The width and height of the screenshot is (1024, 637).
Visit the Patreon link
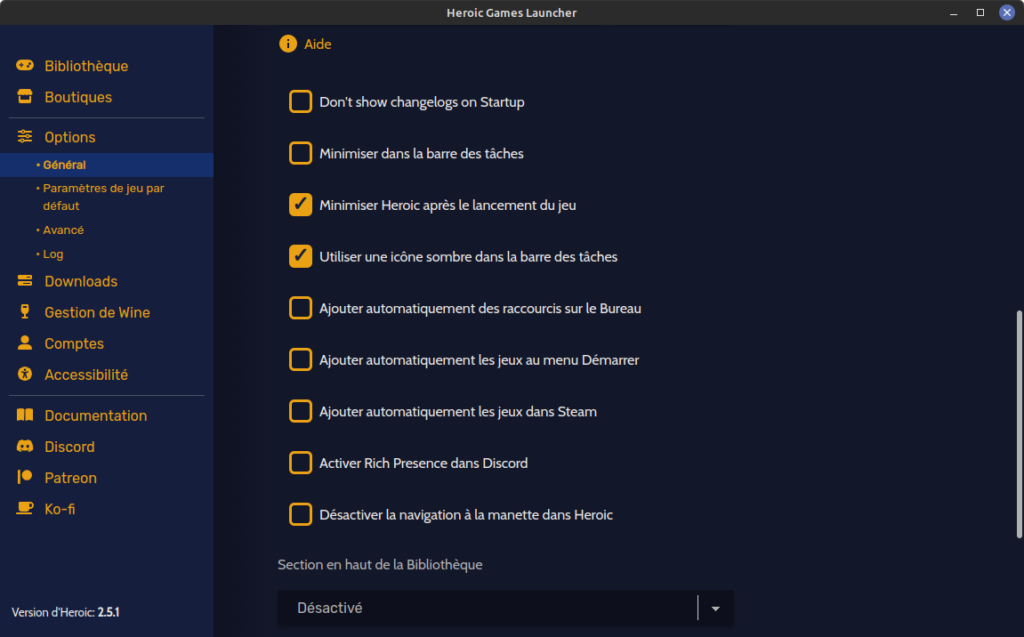[x=71, y=478]
